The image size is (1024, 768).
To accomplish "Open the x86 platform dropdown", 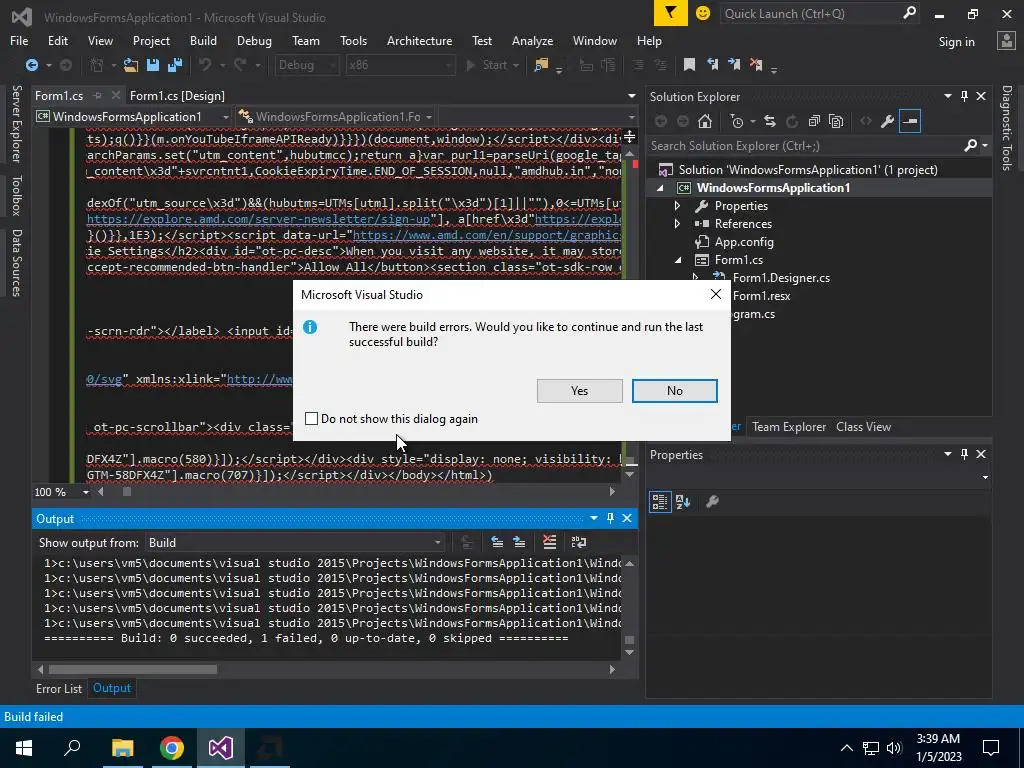I will (400, 65).
